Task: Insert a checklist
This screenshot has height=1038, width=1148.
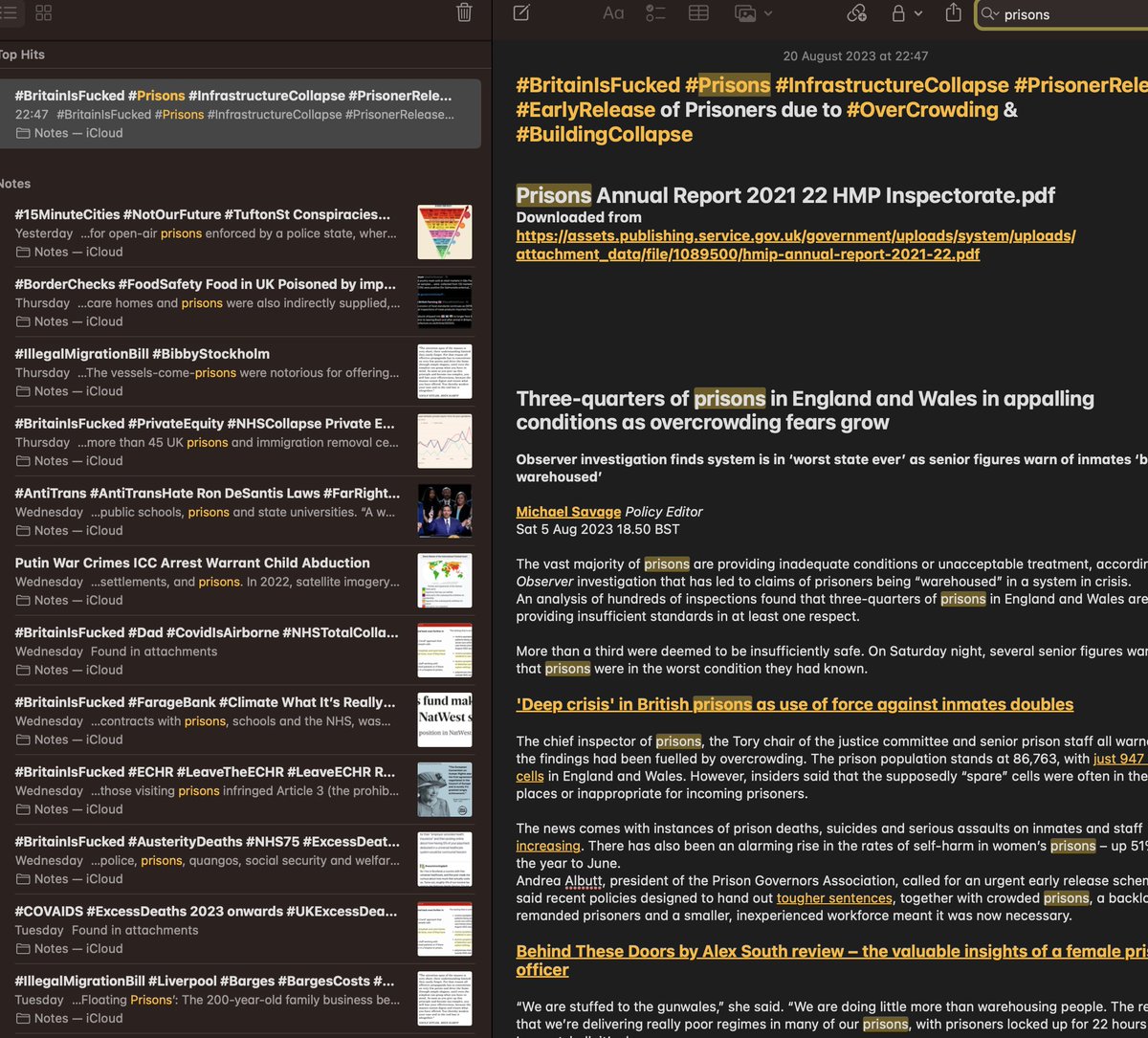Action: (655, 13)
